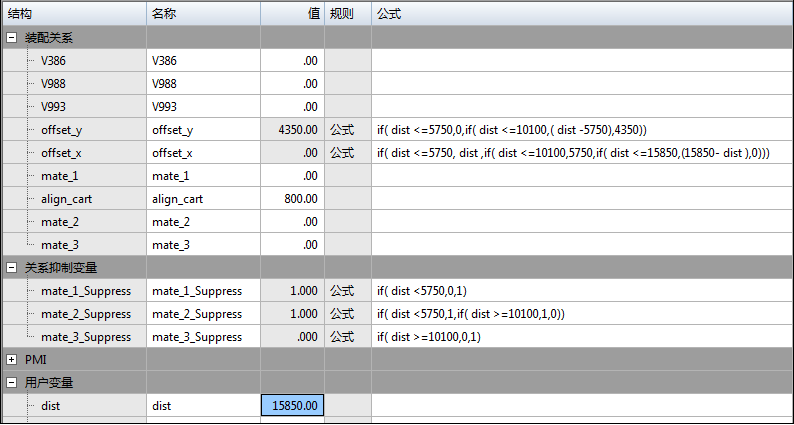
Task: Click the 公式 column header
Action: pyautogui.click(x=581, y=13)
